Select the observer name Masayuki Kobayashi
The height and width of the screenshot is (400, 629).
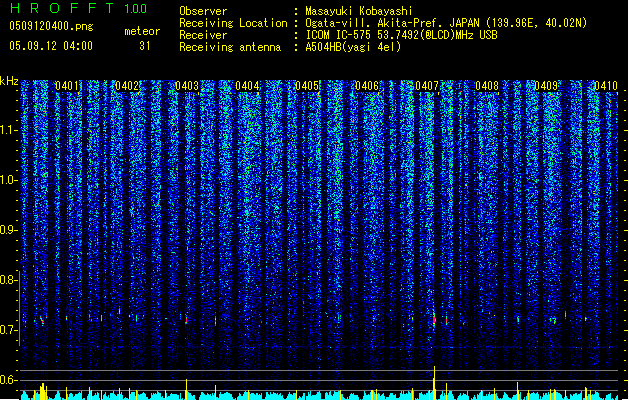[359, 11]
